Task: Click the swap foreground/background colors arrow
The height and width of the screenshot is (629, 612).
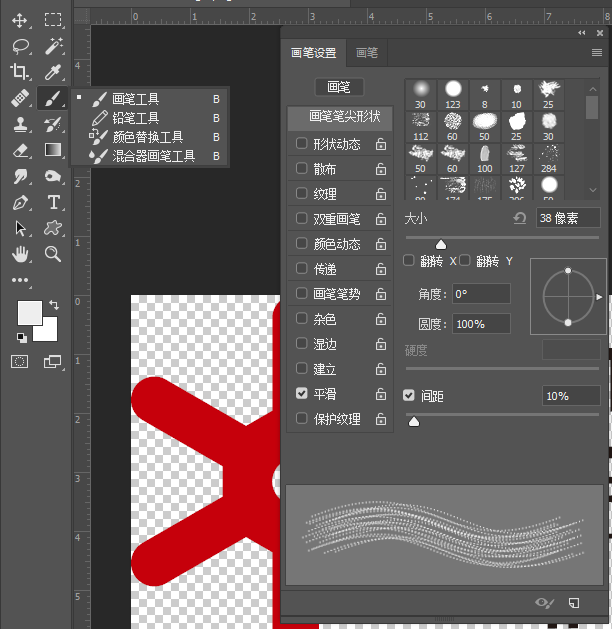Action: (x=53, y=303)
